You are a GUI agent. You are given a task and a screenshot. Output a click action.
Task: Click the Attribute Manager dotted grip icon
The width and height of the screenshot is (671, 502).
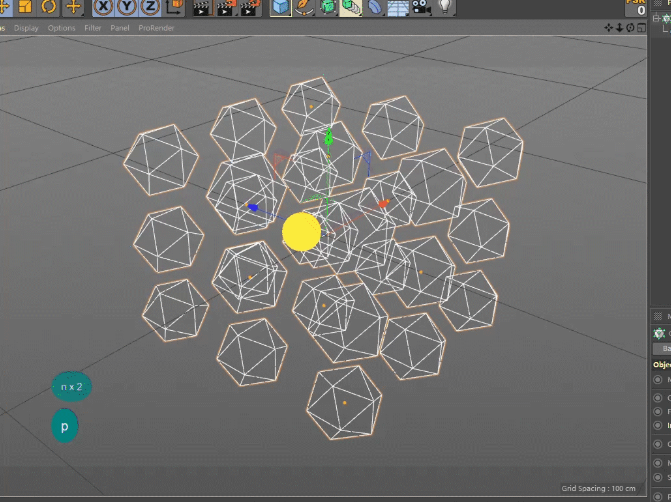point(658,316)
